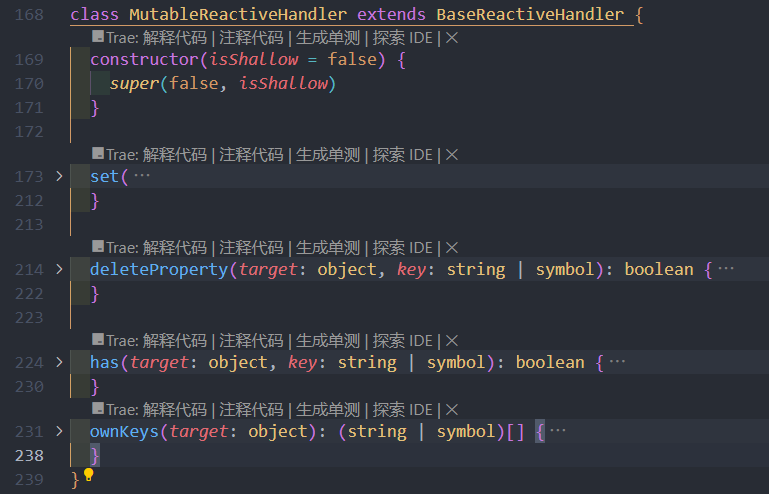Click Trae icon above the constructor

[98, 38]
